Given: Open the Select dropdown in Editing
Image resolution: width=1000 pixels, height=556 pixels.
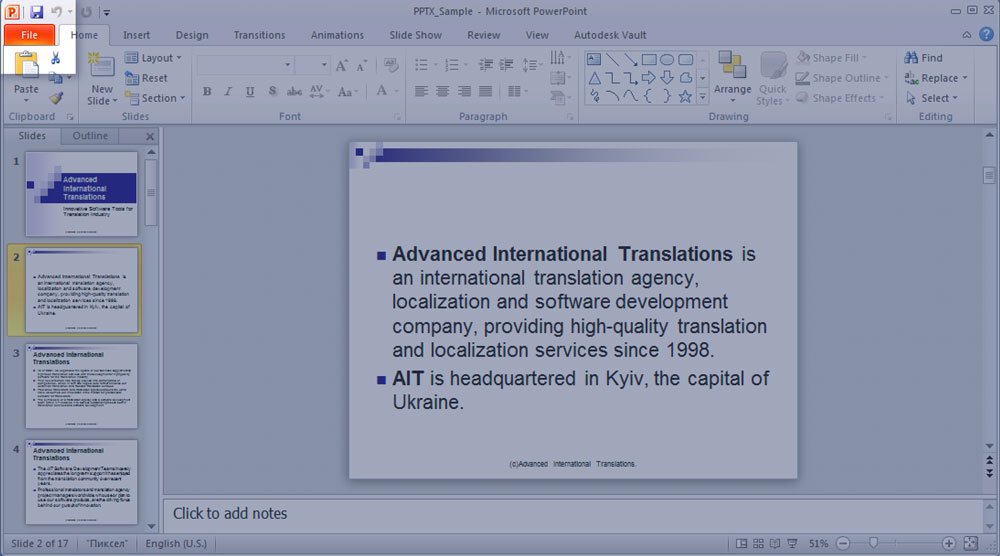Looking at the screenshot, I should [931, 98].
